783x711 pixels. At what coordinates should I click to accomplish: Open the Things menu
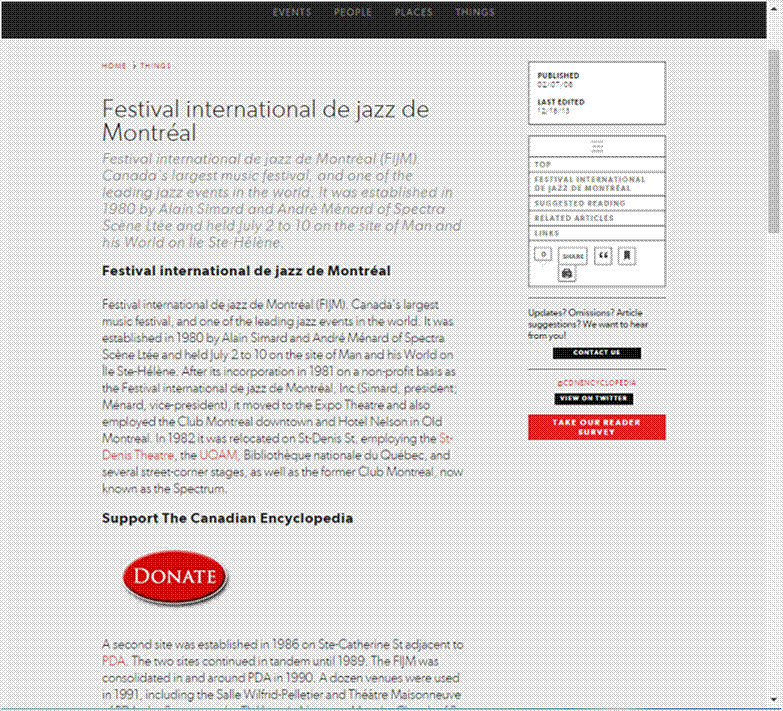474,13
